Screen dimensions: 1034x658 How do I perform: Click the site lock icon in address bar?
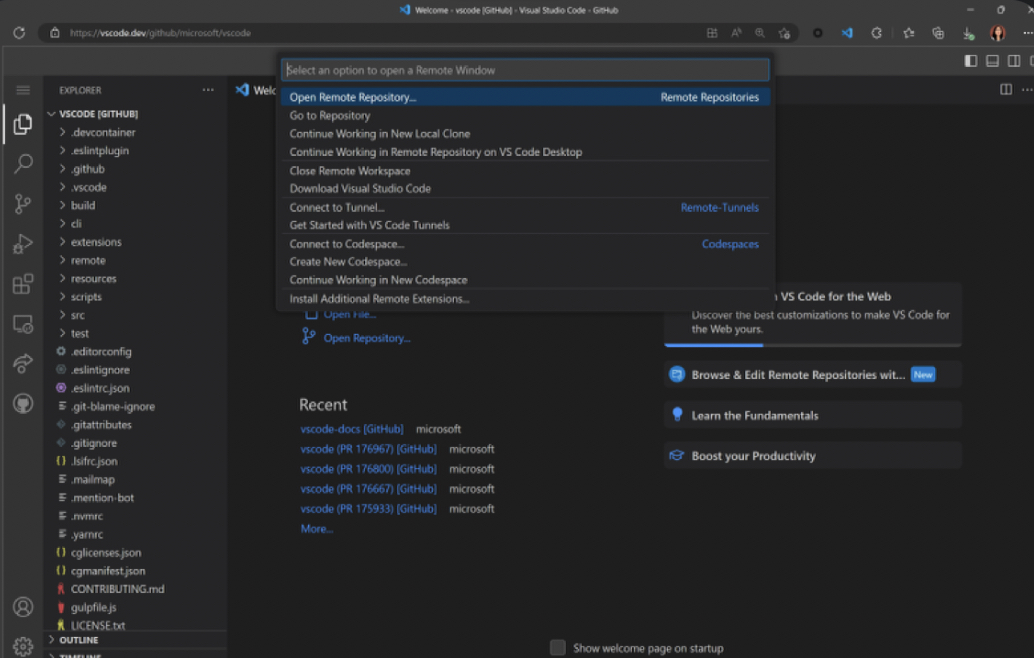pyautogui.click(x=55, y=32)
